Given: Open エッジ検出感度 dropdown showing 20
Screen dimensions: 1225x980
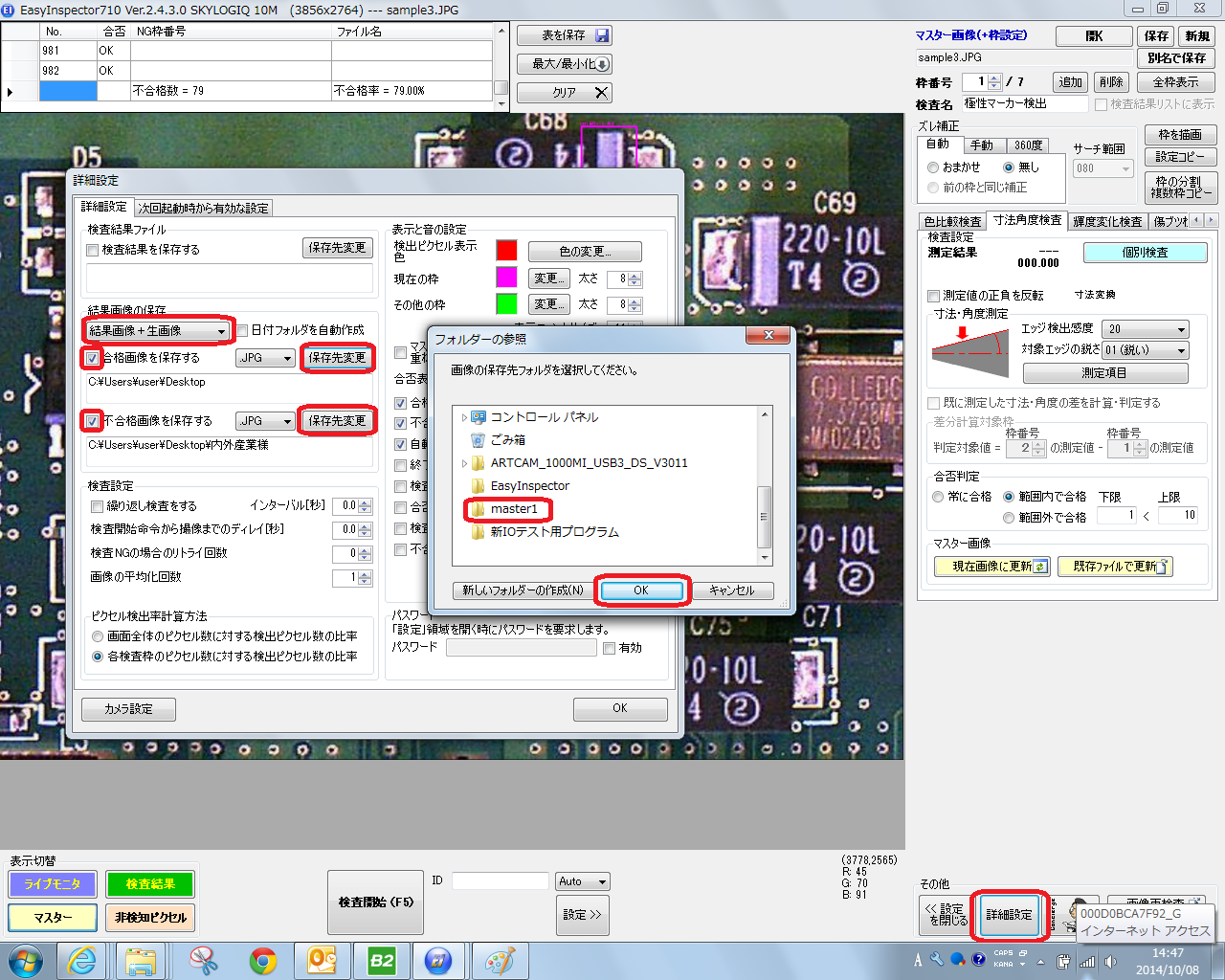Looking at the screenshot, I should pos(1146,328).
